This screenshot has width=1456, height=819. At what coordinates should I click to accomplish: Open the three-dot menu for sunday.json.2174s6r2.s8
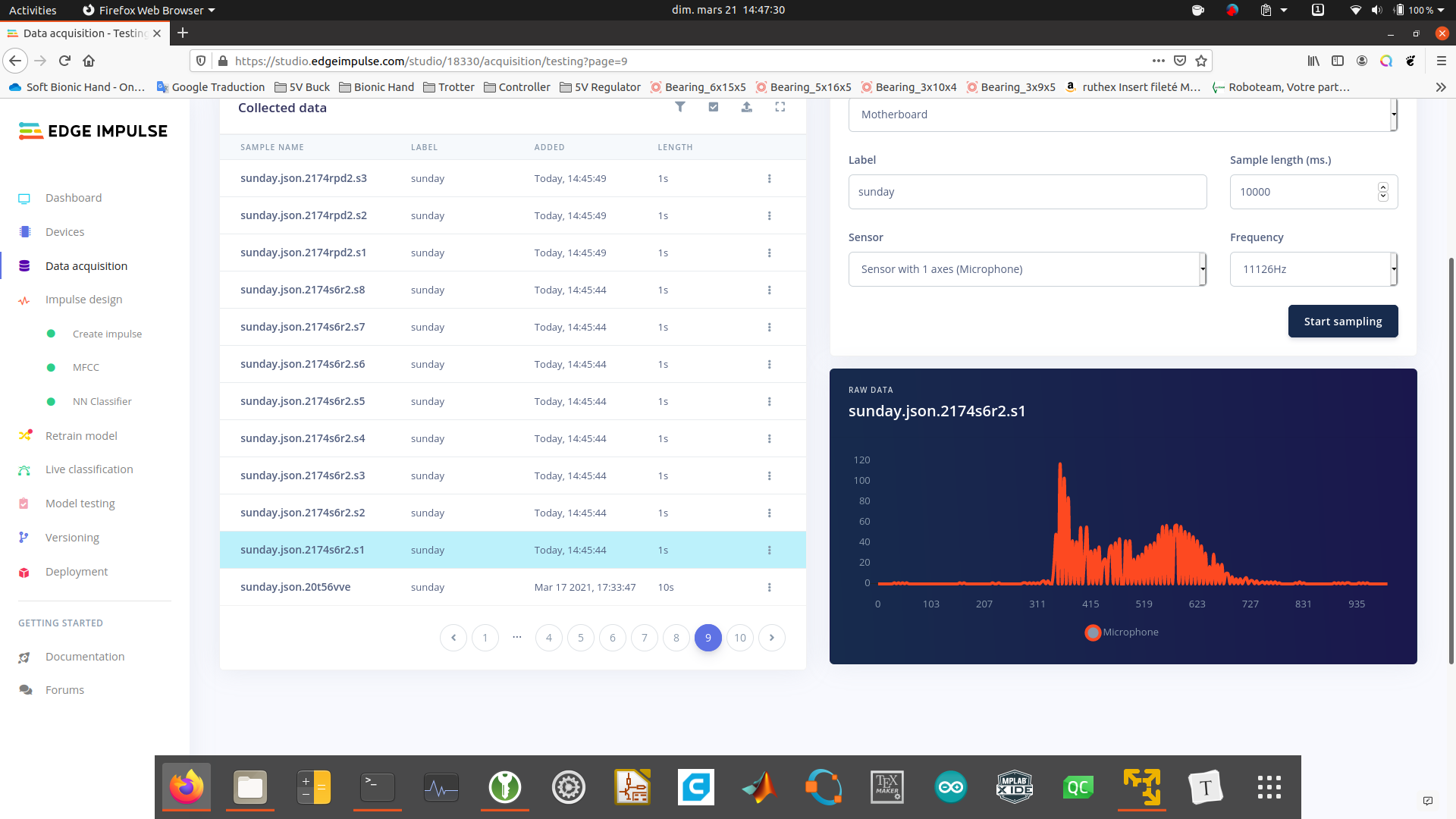pyautogui.click(x=769, y=290)
